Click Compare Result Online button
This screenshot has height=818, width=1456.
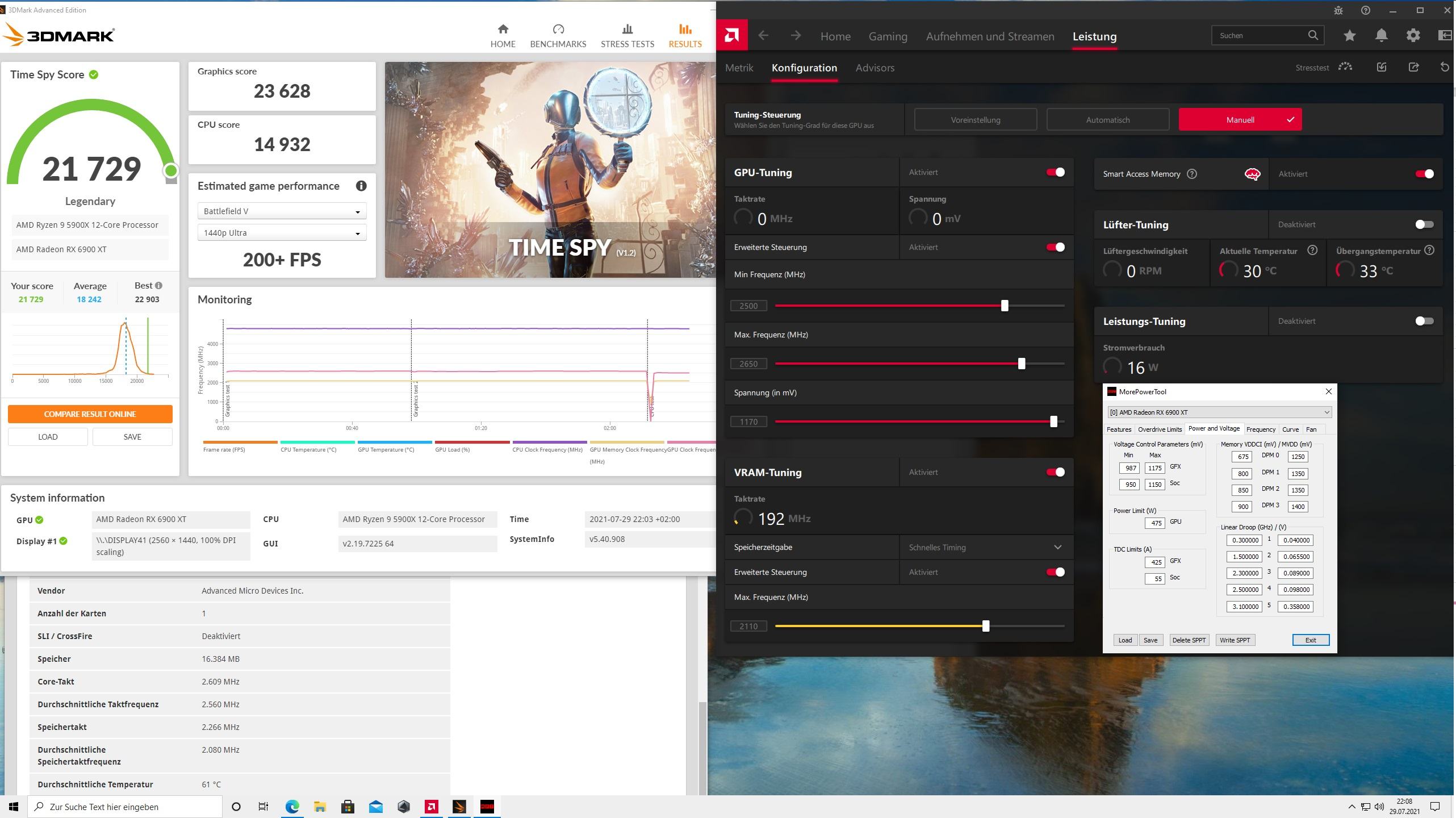pos(90,414)
